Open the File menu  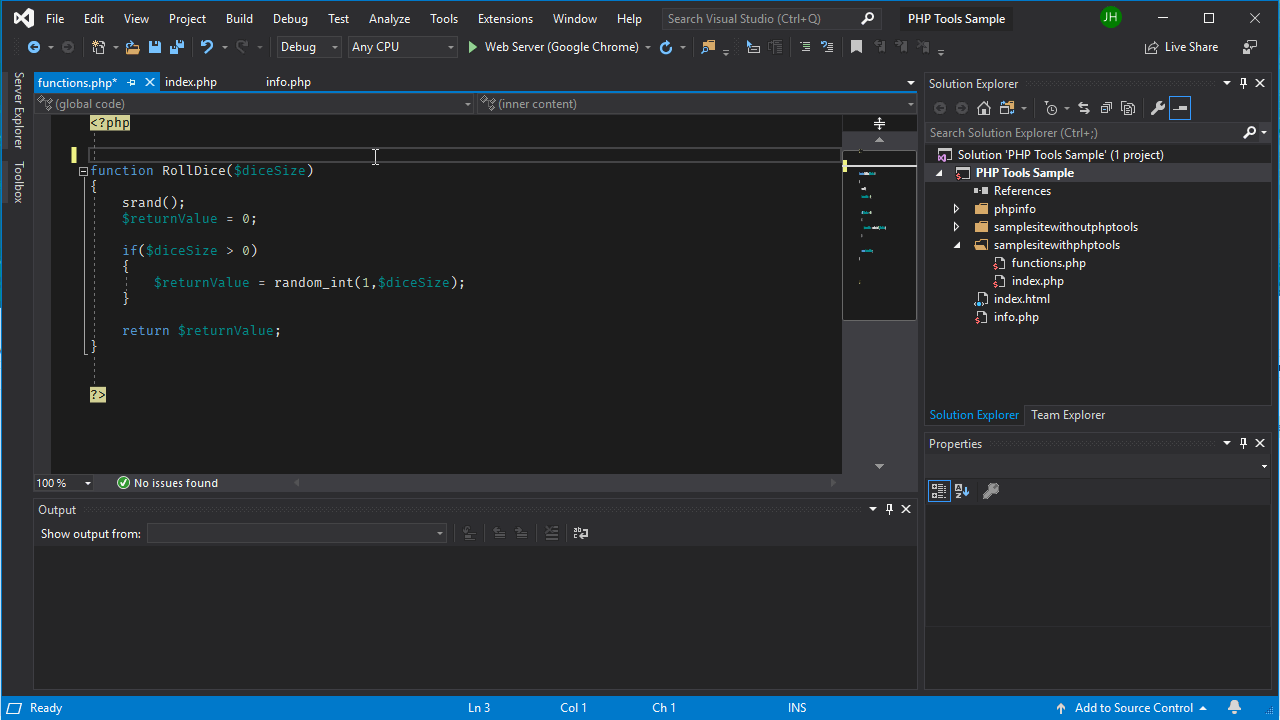pos(55,18)
